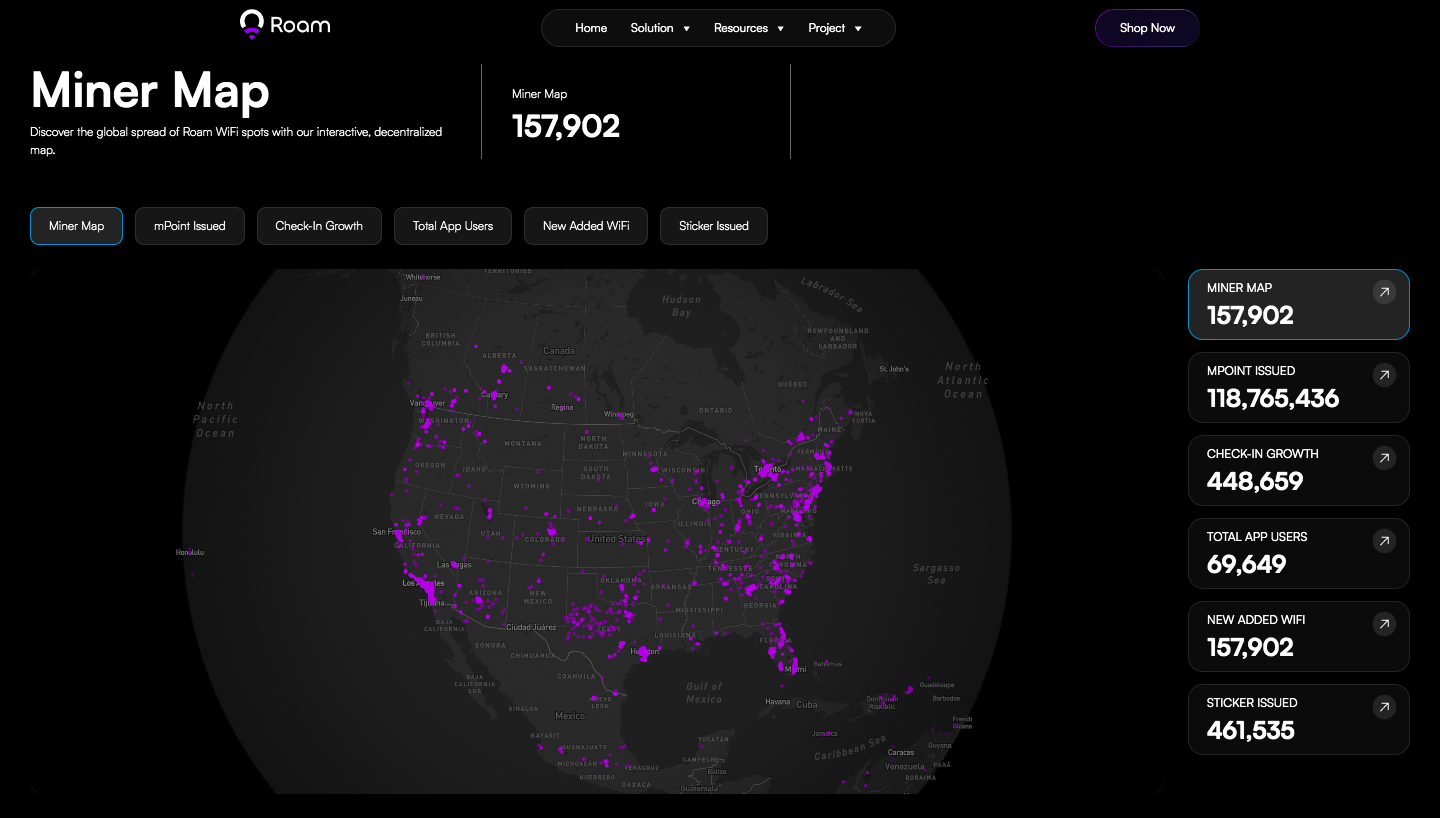The width and height of the screenshot is (1440, 818).
Task: Click the 118,765,436 mPoint value
Action: tap(1273, 398)
